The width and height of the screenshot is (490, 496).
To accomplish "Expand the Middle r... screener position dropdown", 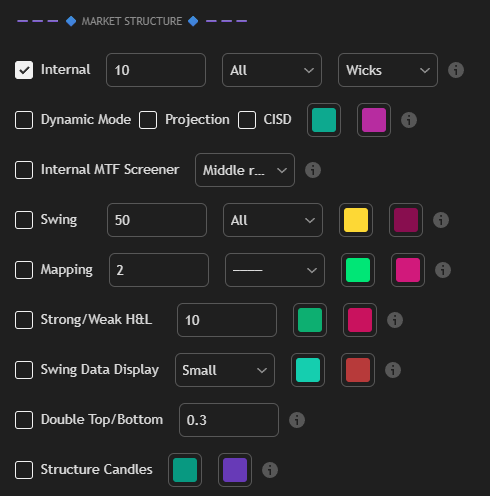I will [x=245, y=170].
